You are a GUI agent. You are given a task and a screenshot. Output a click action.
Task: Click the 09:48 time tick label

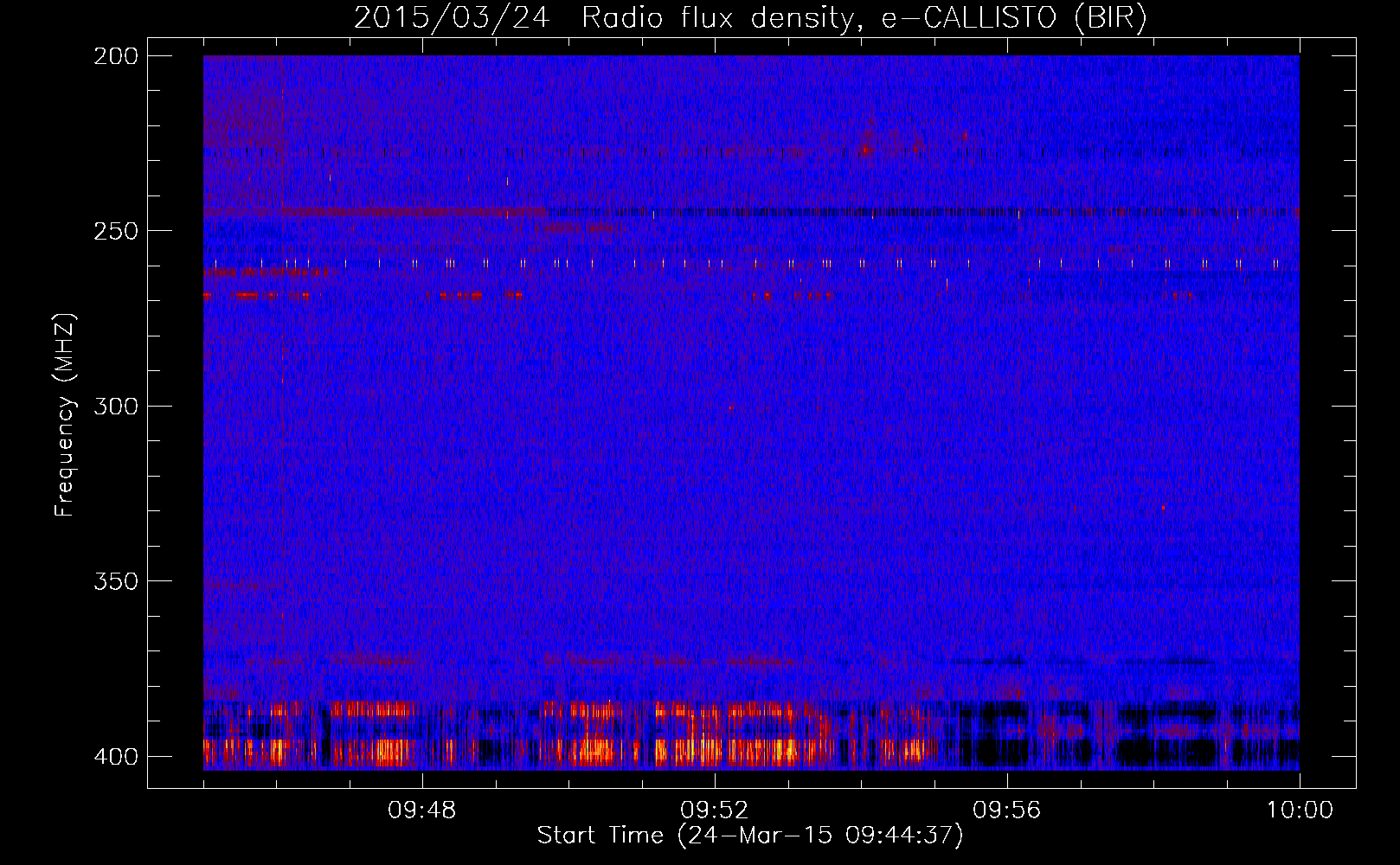(422, 811)
